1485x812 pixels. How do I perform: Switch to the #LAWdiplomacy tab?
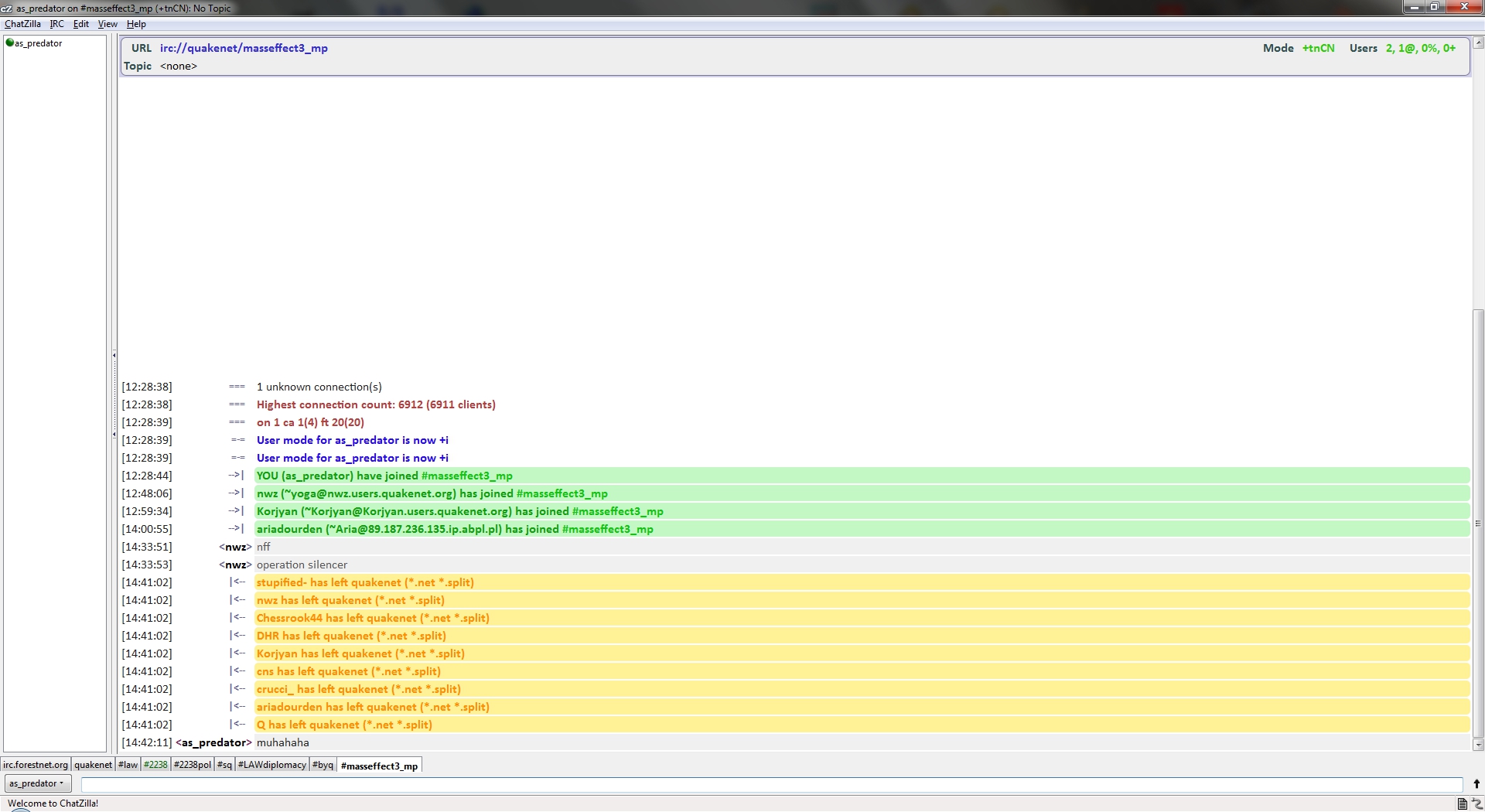[271, 765]
